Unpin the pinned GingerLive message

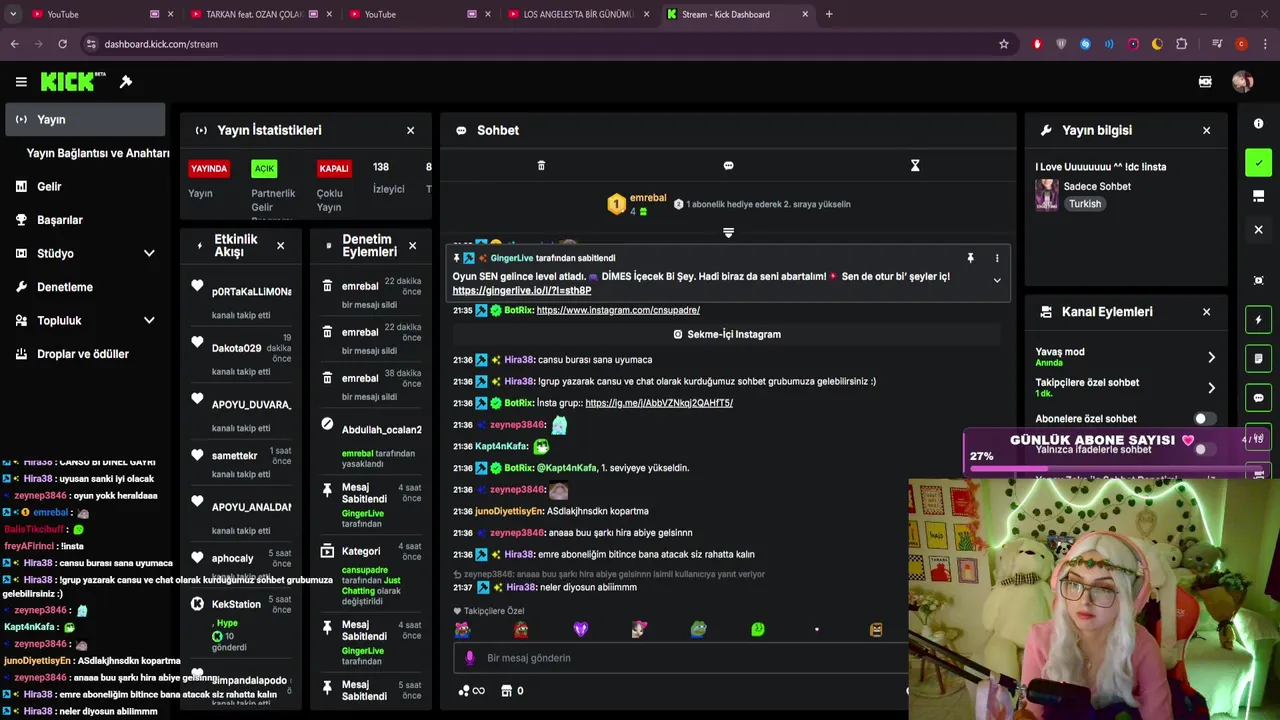pyautogui.click(x=969, y=258)
